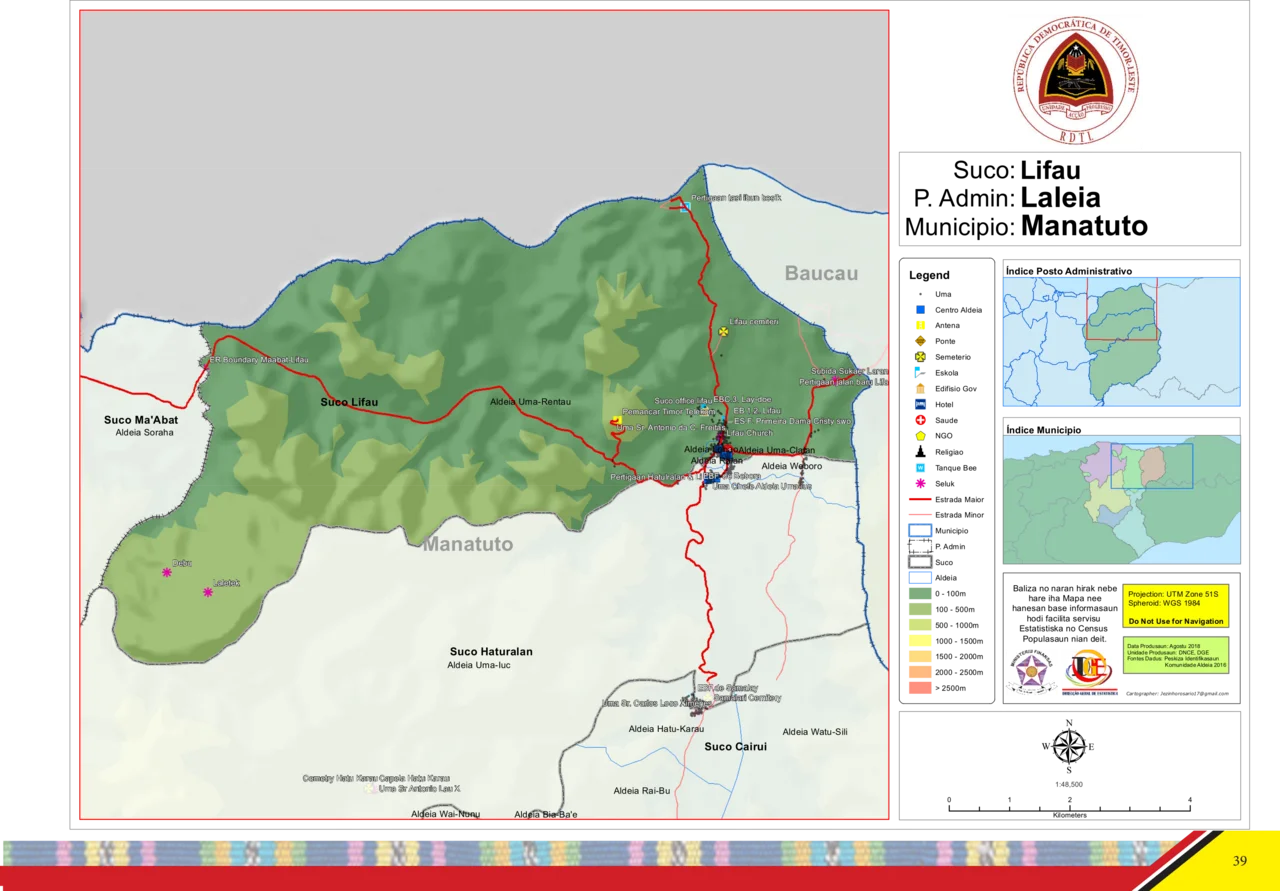This screenshot has height=891, width=1280.
Task: Click the RDTL national emblem logo
Action: tap(1075, 79)
